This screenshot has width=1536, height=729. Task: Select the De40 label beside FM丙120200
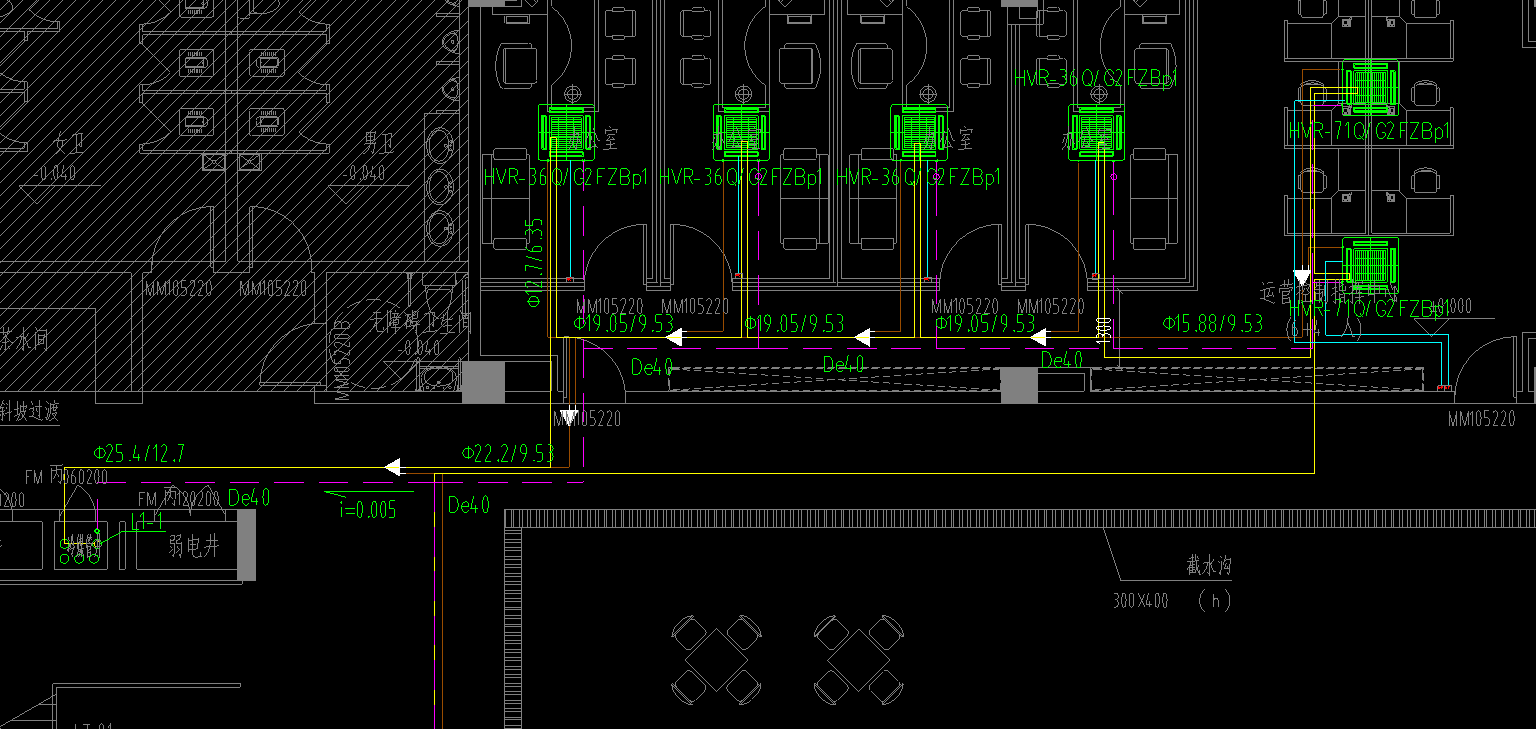249,498
